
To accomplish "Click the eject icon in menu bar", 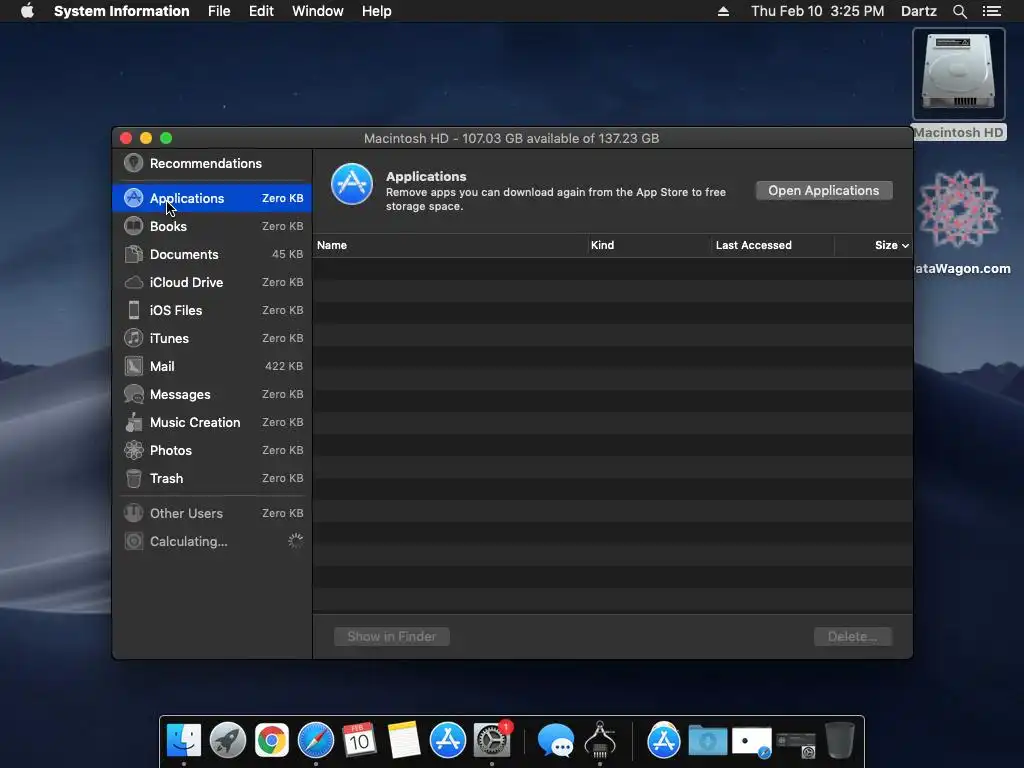I will (723, 11).
